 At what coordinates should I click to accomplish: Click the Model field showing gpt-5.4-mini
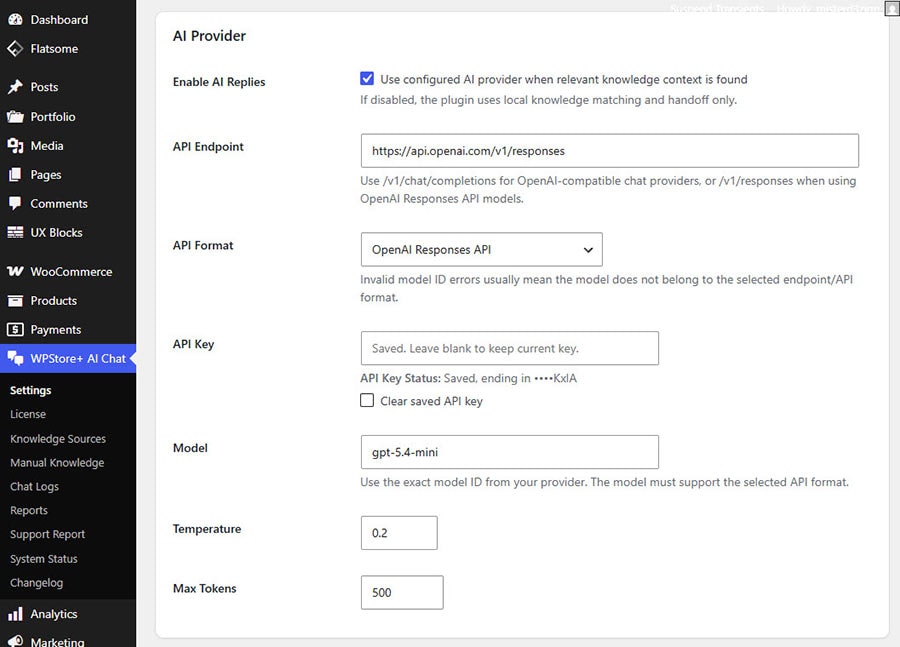coord(510,452)
